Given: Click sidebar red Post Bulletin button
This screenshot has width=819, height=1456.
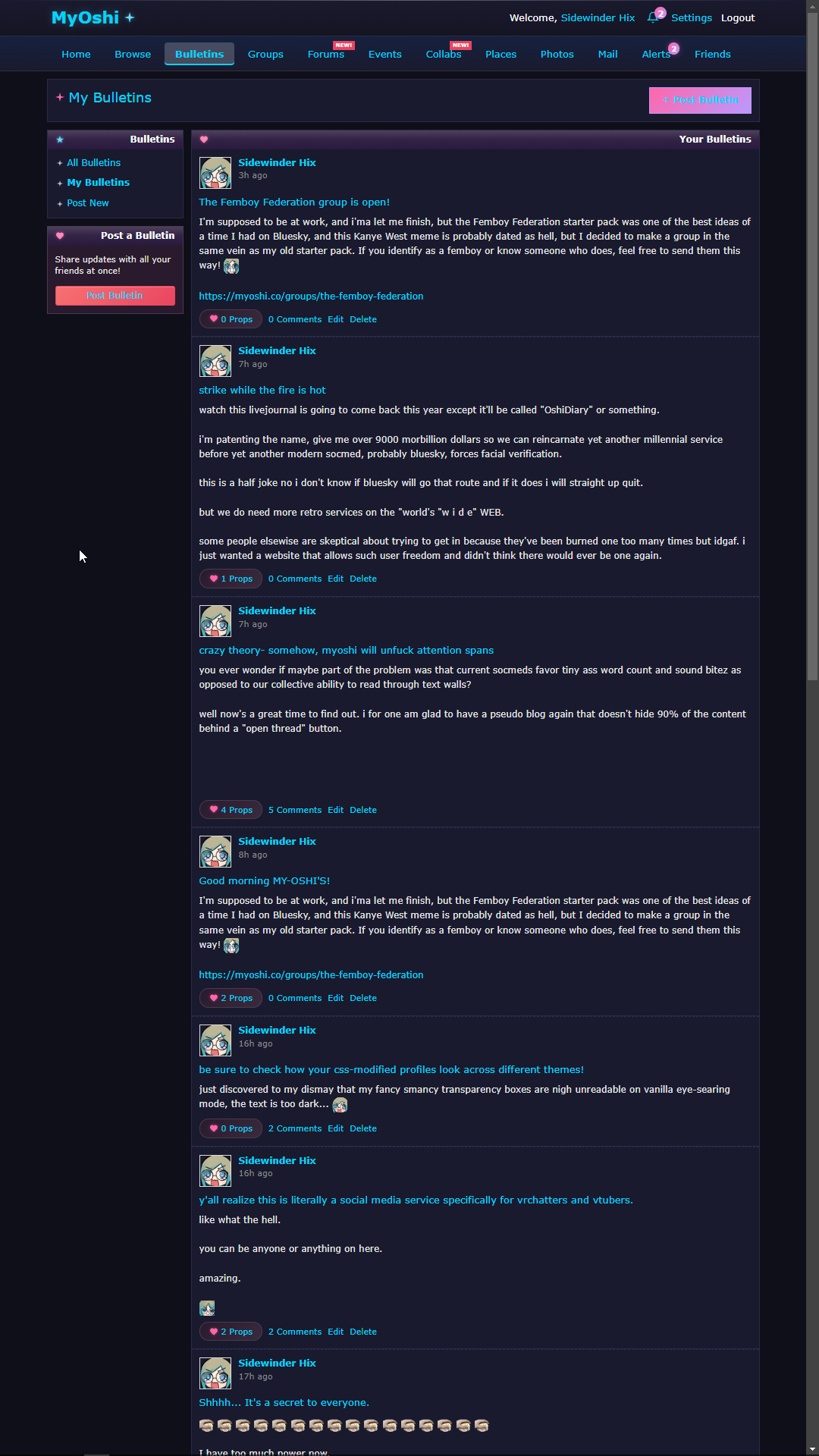Looking at the screenshot, I should 115,296.
